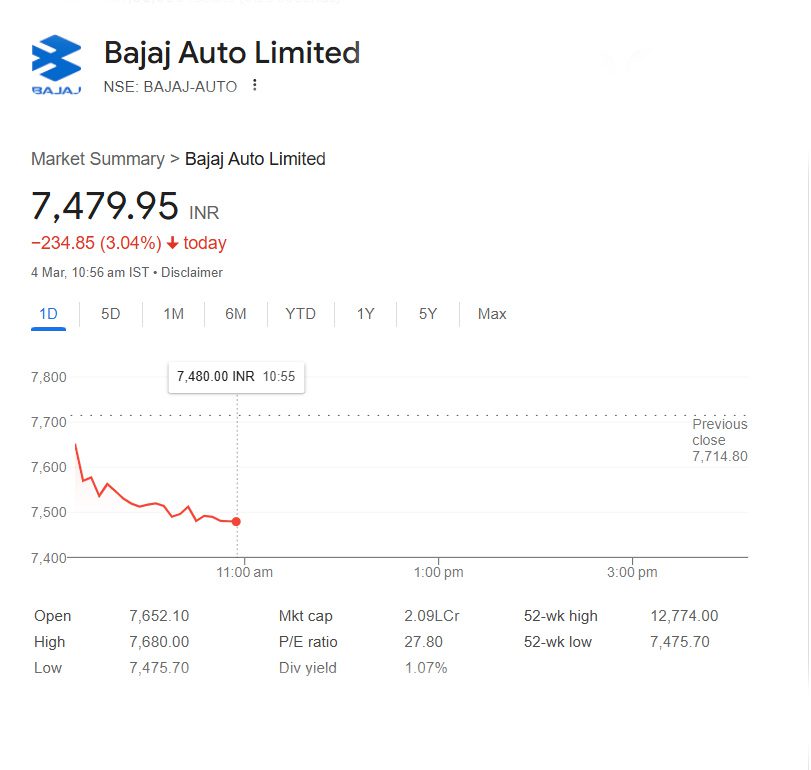Click the 7,480.00 INR chart tooltip
811x770 pixels.
[x=236, y=378]
